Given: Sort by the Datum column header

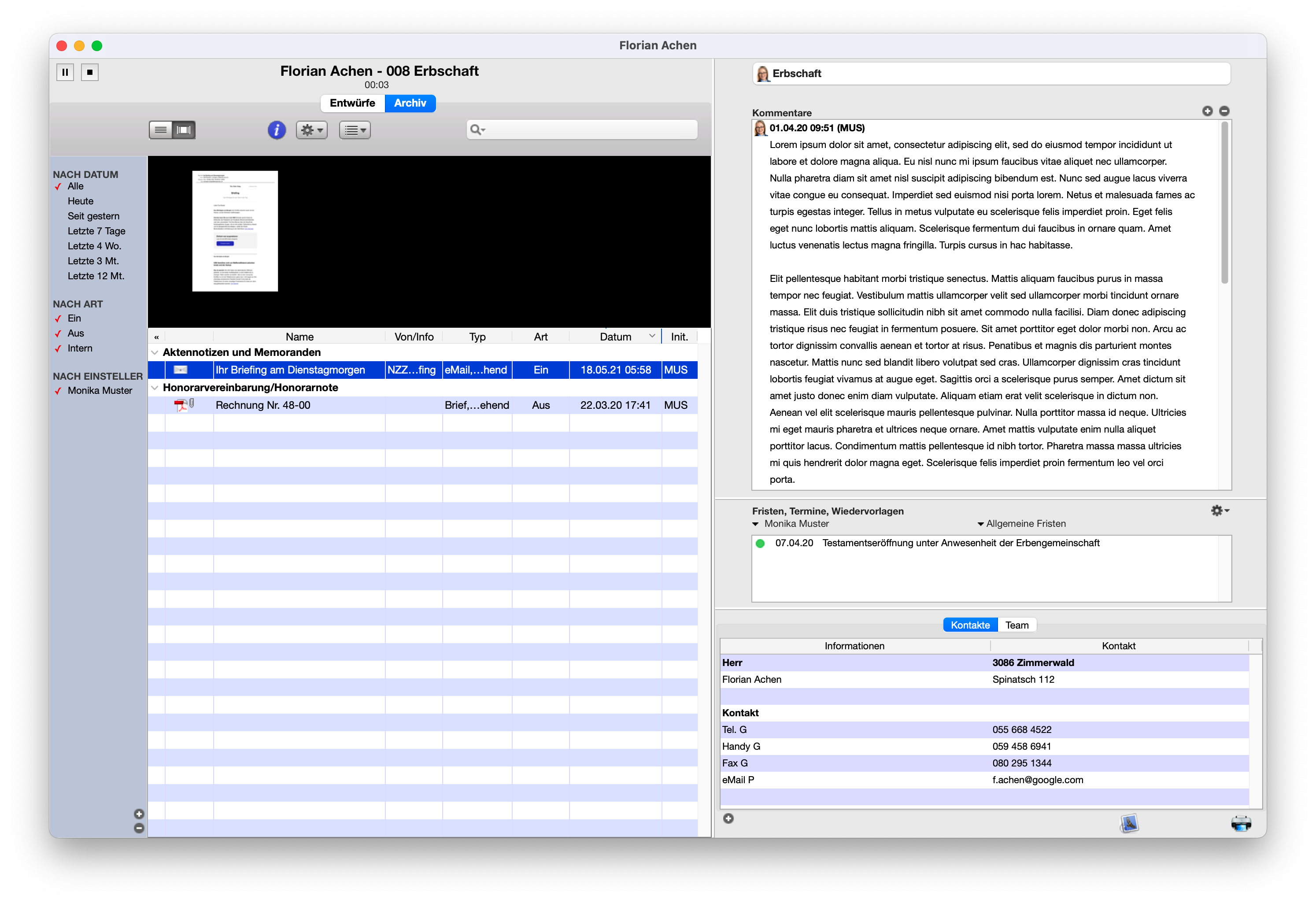Looking at the screenshot, I should [616, 337].
